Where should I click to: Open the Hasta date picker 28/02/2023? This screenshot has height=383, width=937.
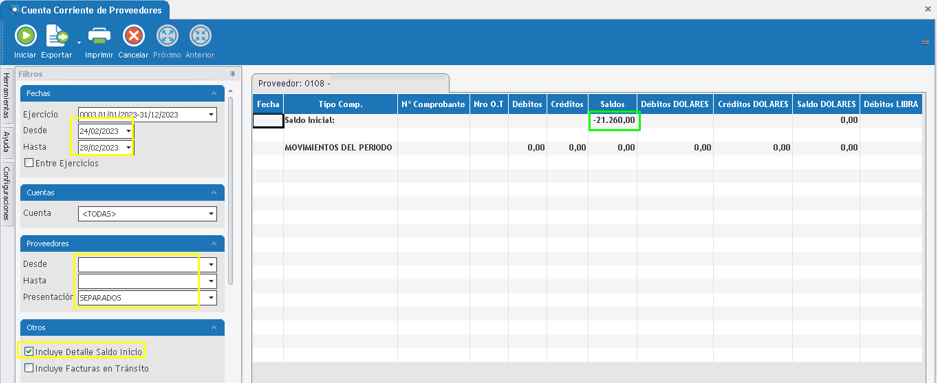(128, 148)
